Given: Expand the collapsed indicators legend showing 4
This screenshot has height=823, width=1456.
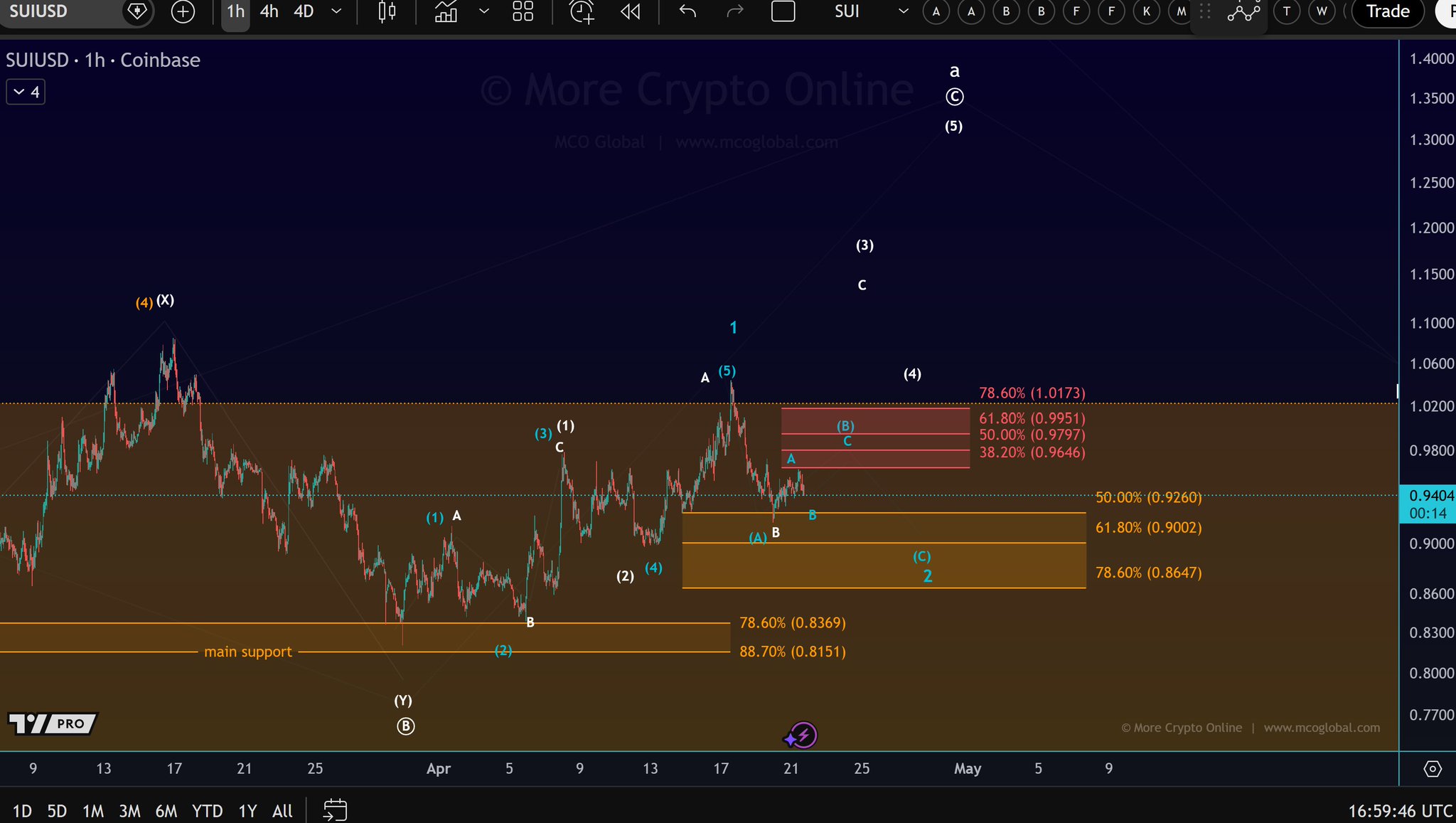Looking at the screenshot, I should coord(26,92).
